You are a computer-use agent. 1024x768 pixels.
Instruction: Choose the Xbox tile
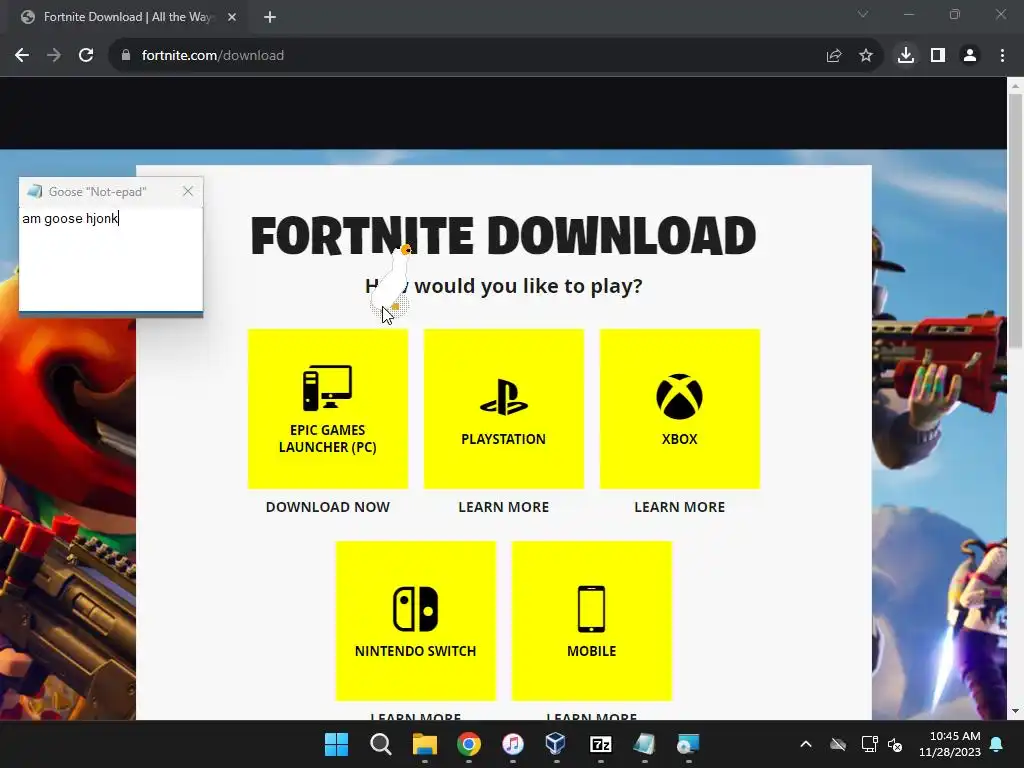(680, 409)
